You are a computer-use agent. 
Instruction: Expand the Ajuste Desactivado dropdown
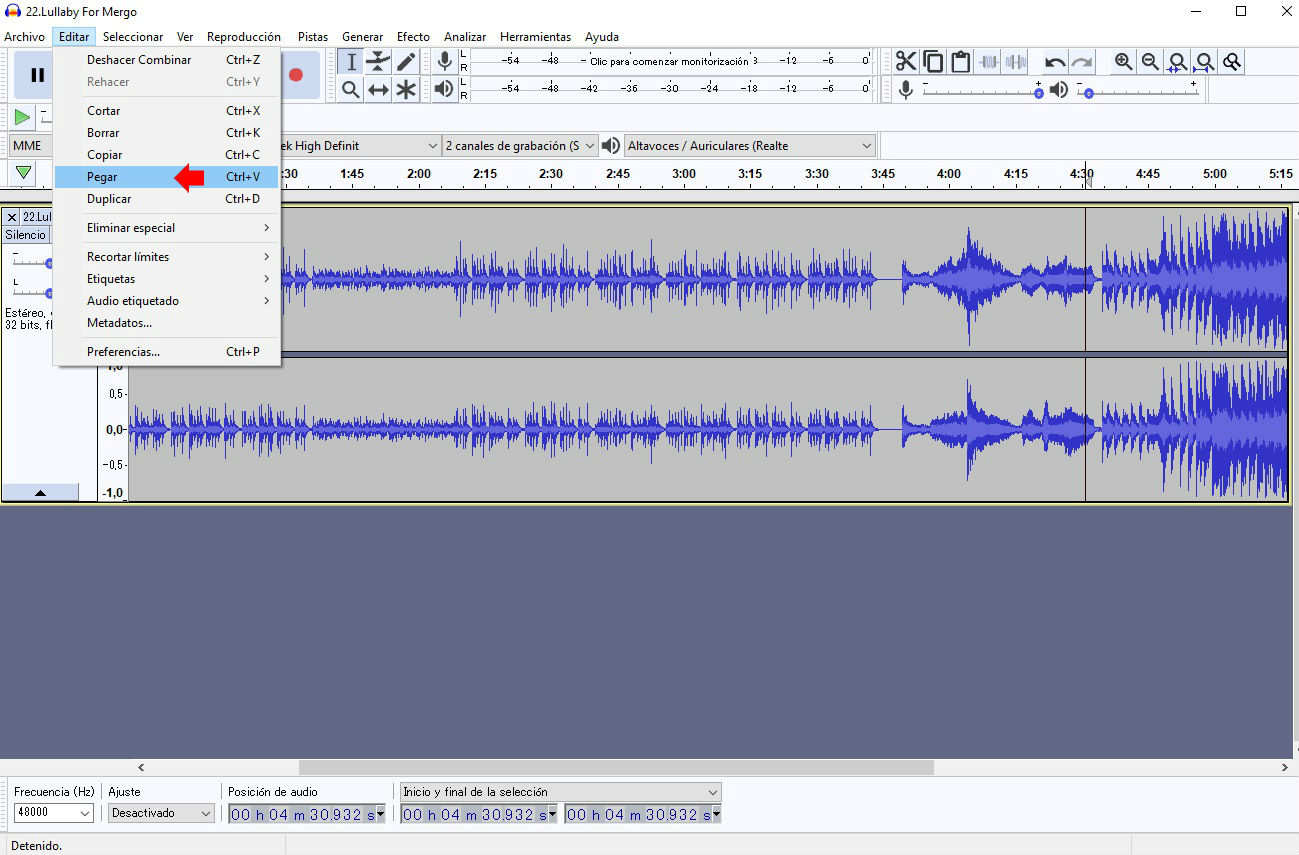pos(161,814)
